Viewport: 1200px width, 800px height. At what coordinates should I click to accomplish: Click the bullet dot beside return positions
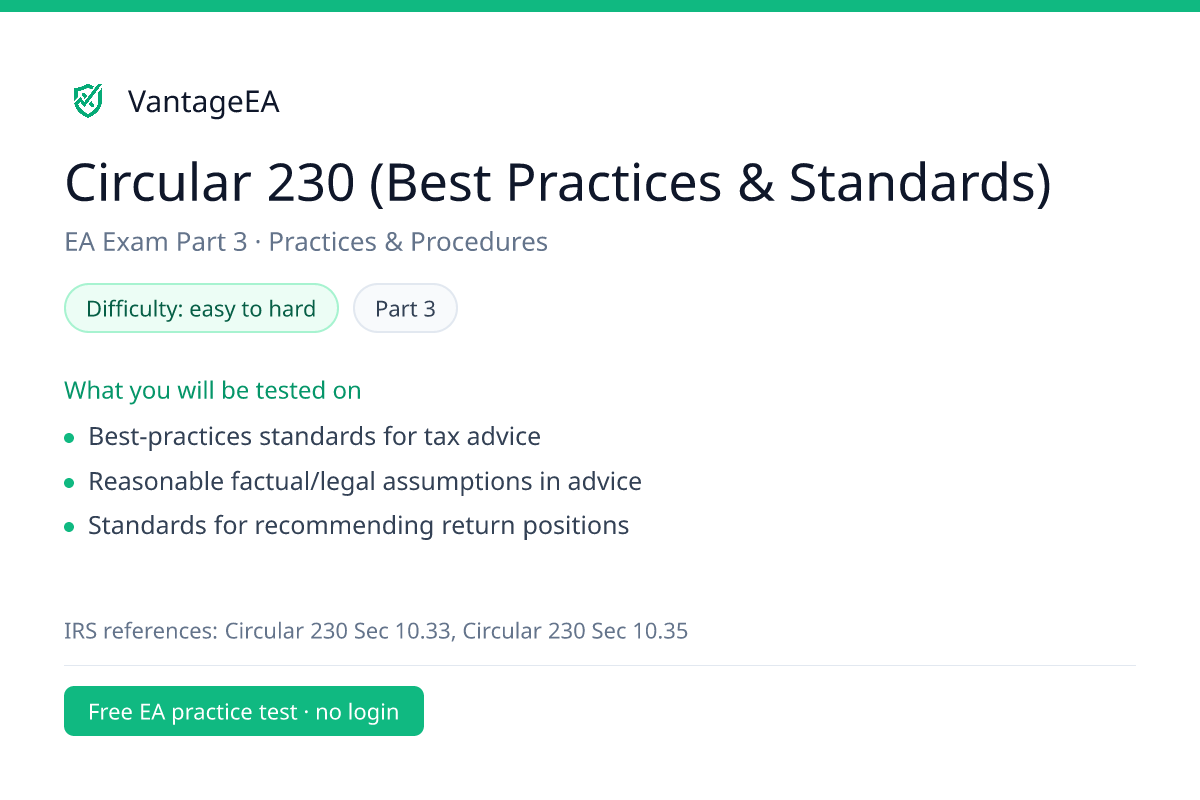[x=69, y=527]
